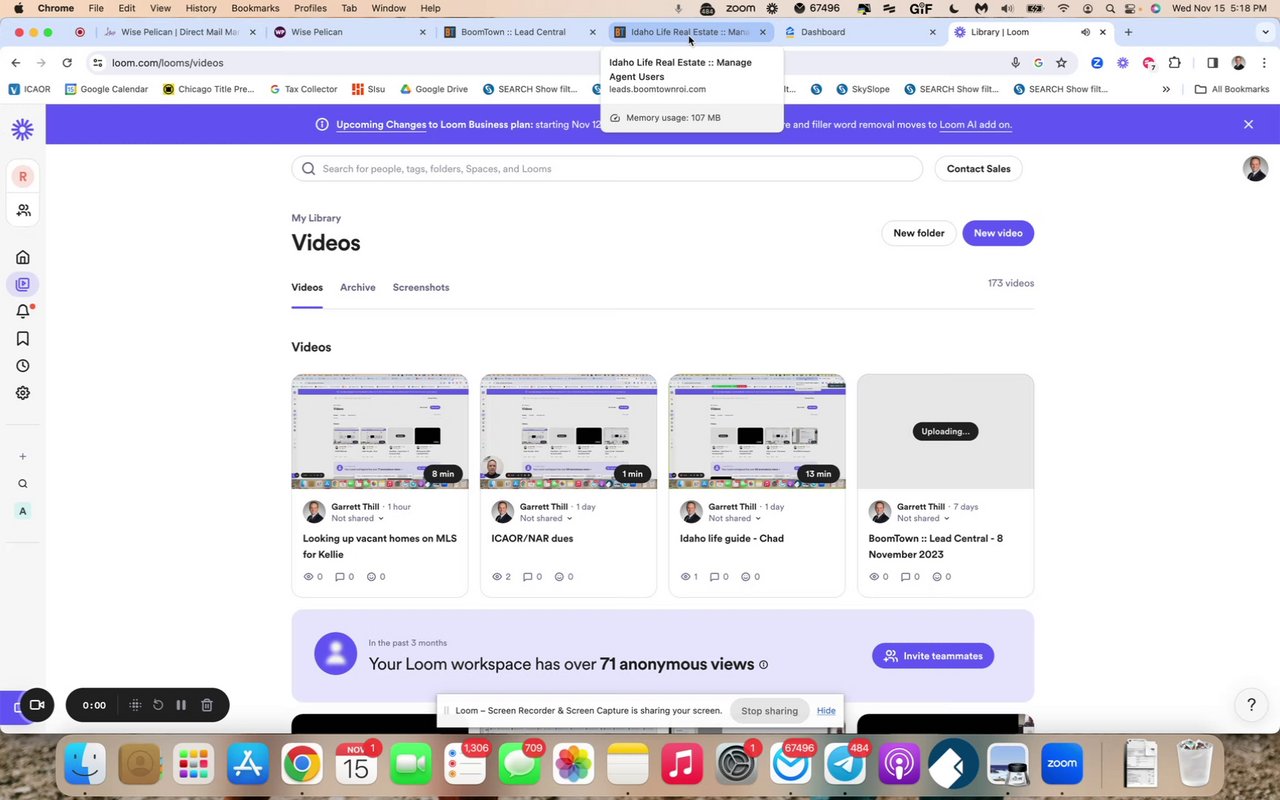1280x800 pixels.
Task: Open Zoom from the Dock
Action: [1062, 765]
